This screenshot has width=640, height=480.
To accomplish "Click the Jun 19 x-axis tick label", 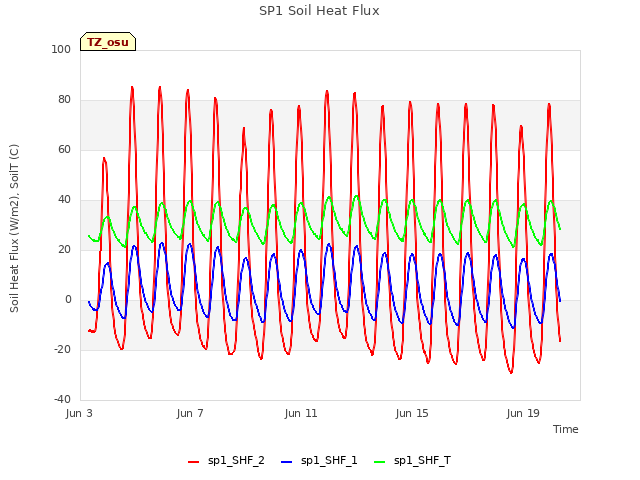I will point(523,413).
